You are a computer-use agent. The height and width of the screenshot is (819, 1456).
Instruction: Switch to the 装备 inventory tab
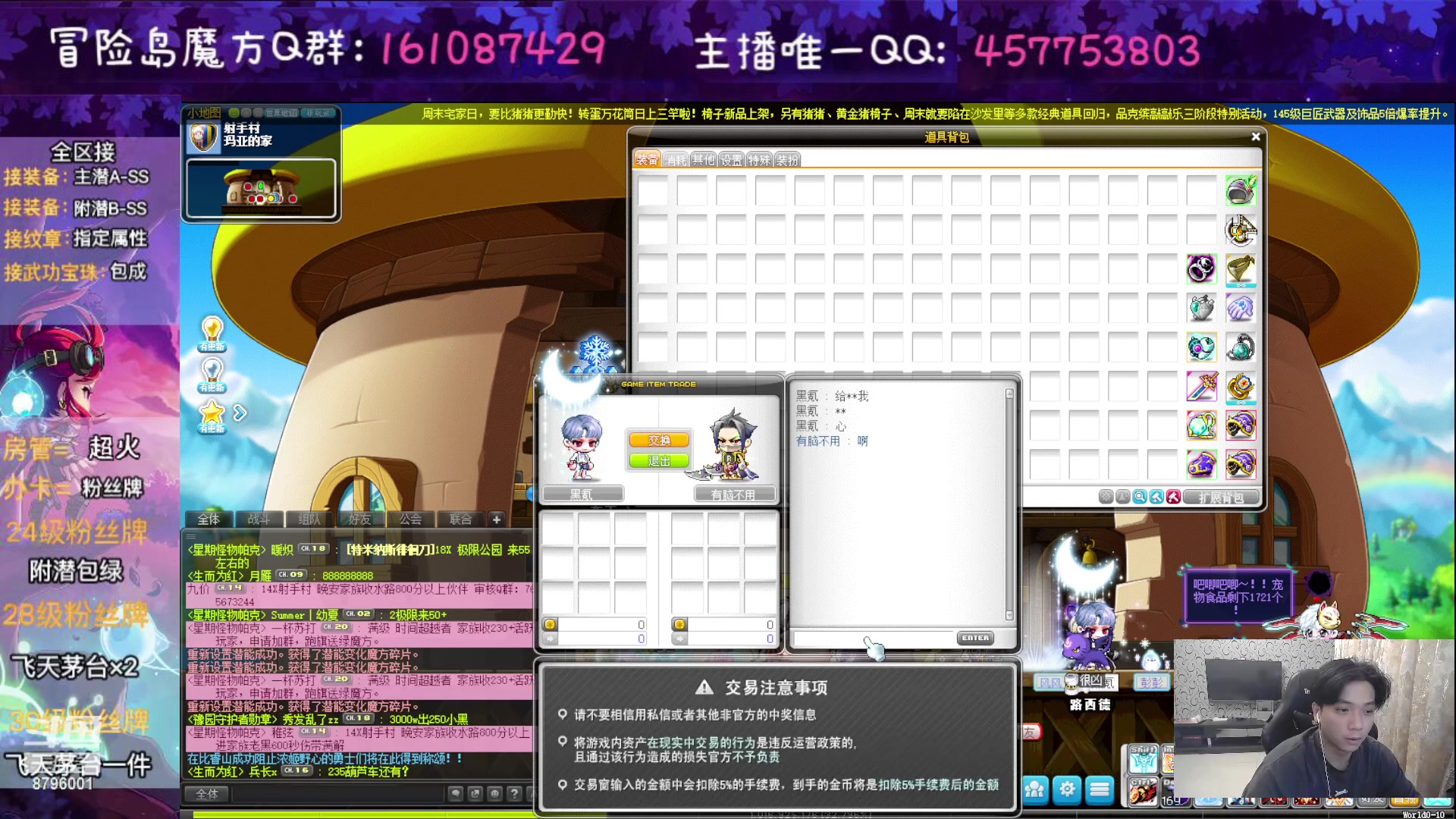(647, 159)
